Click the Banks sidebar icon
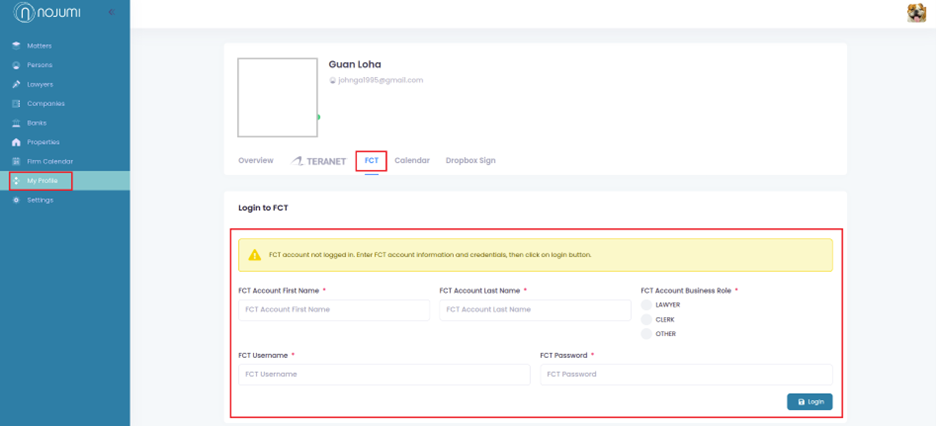This screenshot has width=936, height=426. (x=16, y=123)
